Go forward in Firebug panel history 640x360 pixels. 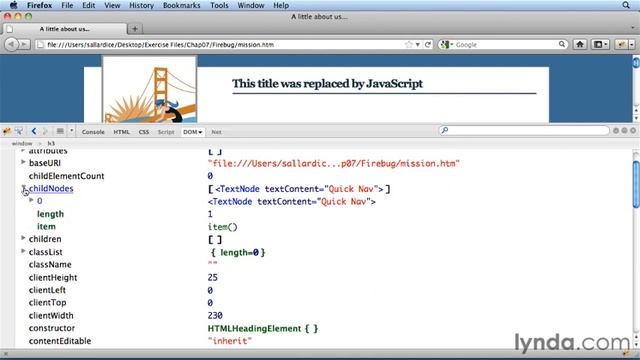click(x=45, y=131)
